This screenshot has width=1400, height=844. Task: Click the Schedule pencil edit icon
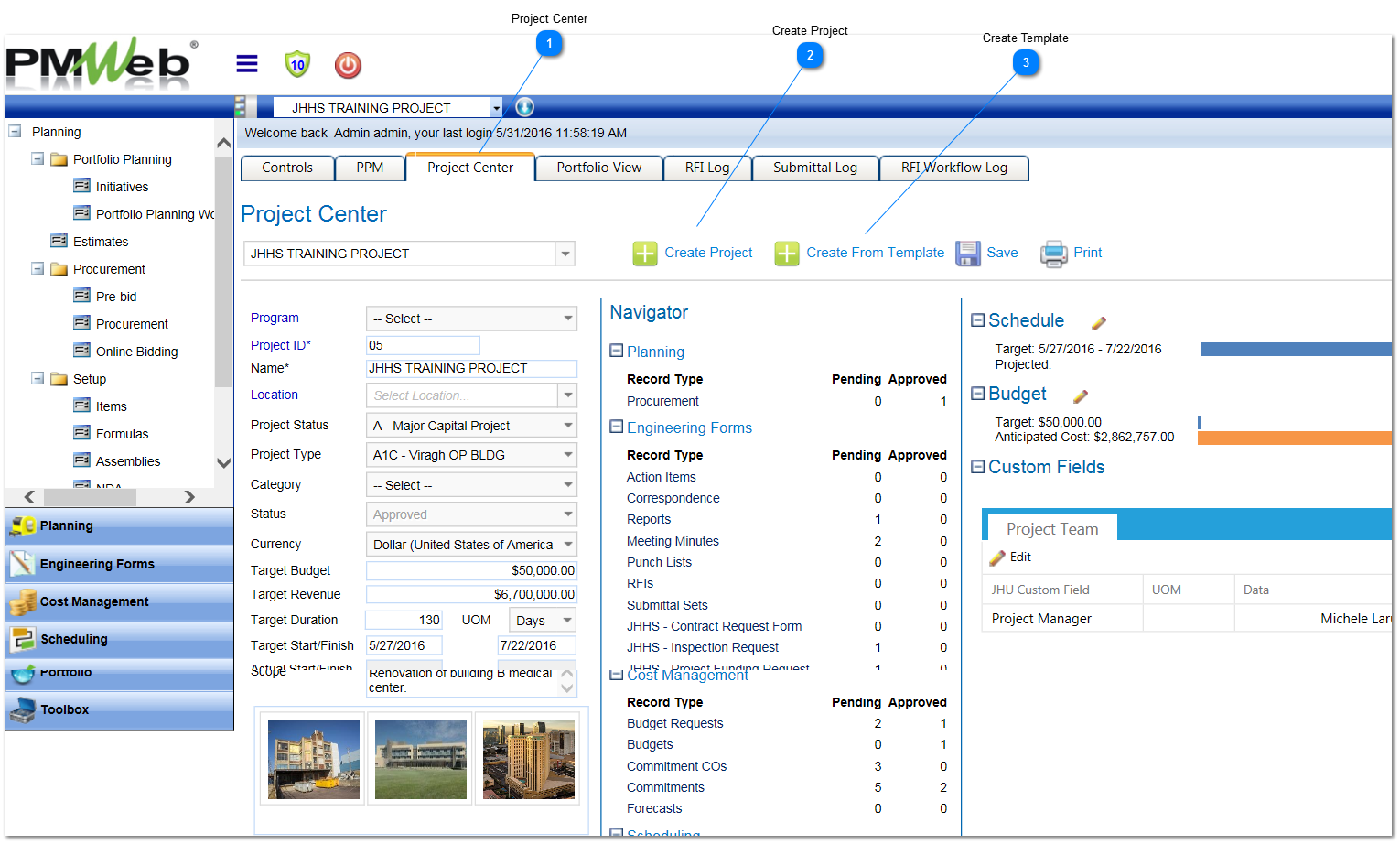(x=1099, y=322)
